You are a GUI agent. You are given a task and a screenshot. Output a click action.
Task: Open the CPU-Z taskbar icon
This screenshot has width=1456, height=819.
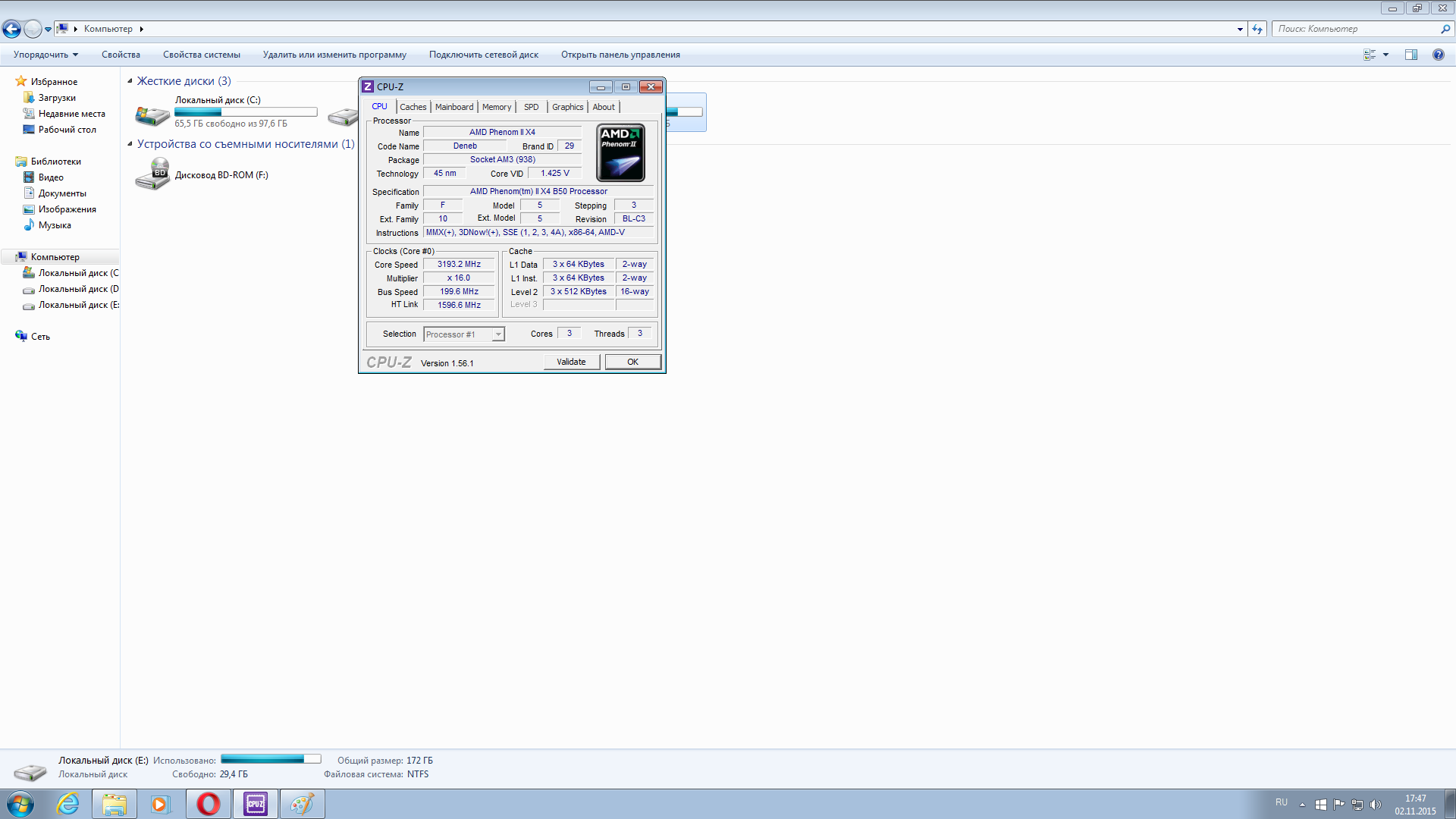[256, 804]
